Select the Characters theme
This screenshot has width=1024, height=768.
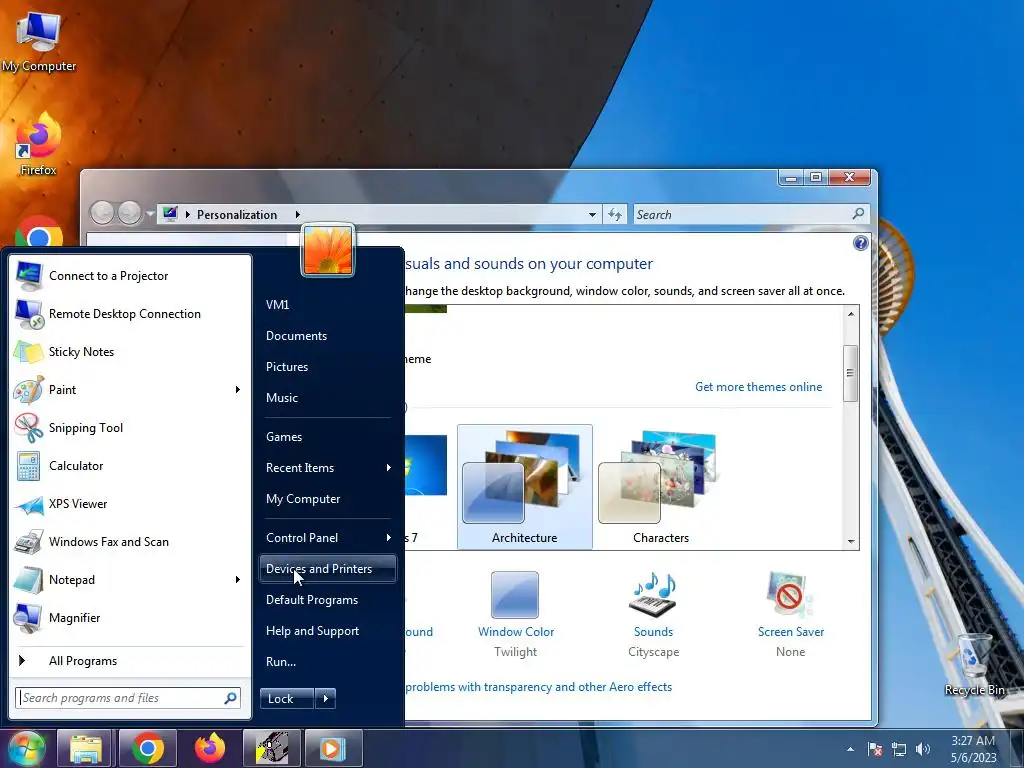tap(661, 487)
